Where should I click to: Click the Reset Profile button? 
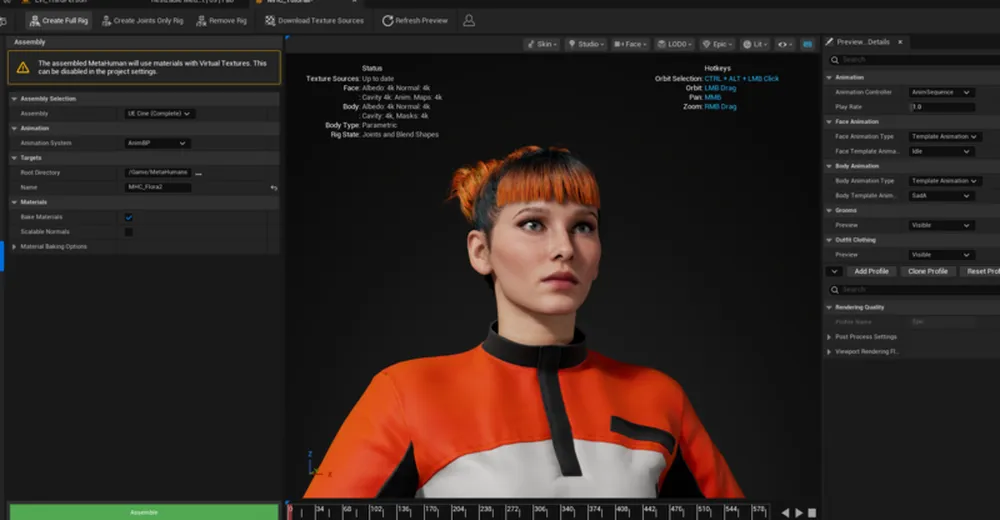(x=980, y=271)
